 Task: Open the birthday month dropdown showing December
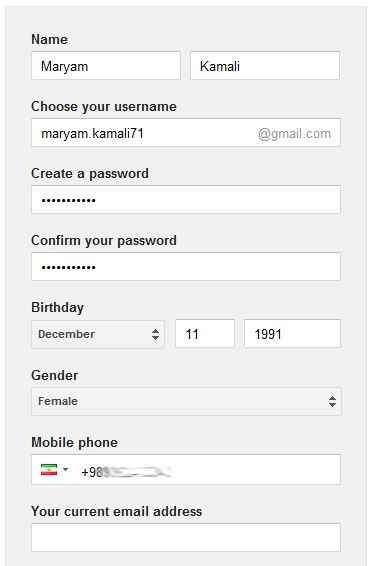98,334
